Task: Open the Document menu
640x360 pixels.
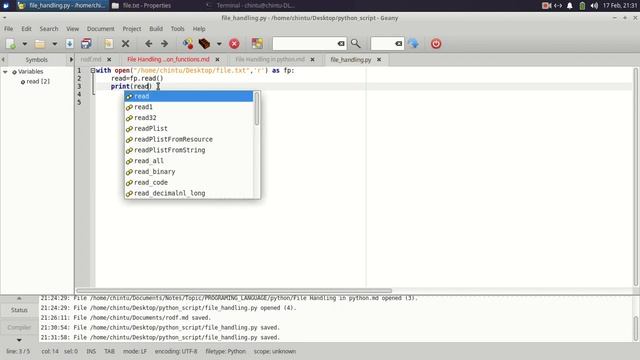Action: (x=100, y=29)
